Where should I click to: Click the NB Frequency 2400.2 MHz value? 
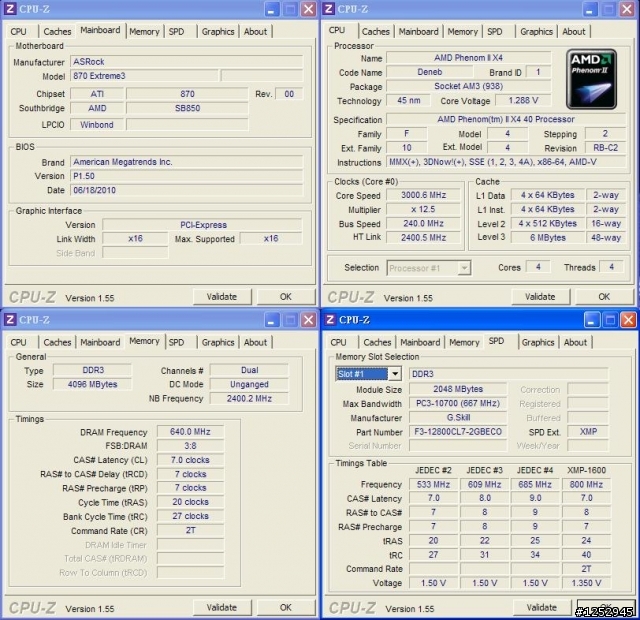(x=249, y=398)
